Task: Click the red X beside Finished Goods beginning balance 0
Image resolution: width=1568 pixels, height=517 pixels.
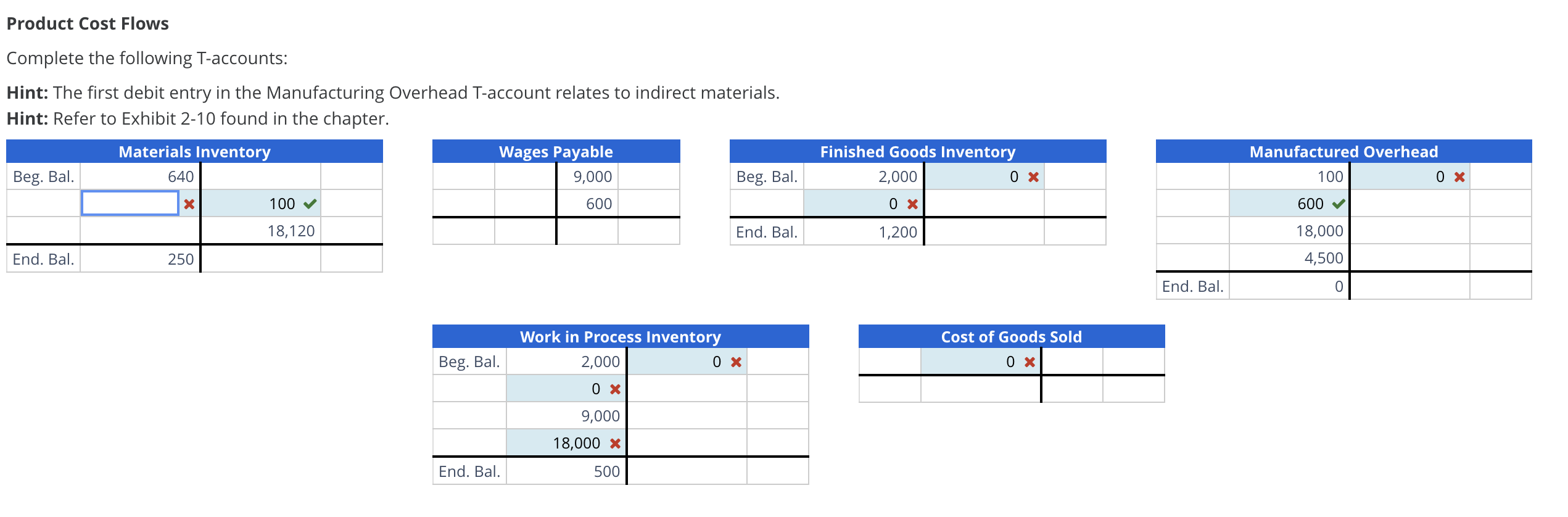Action: [1035, 176]
